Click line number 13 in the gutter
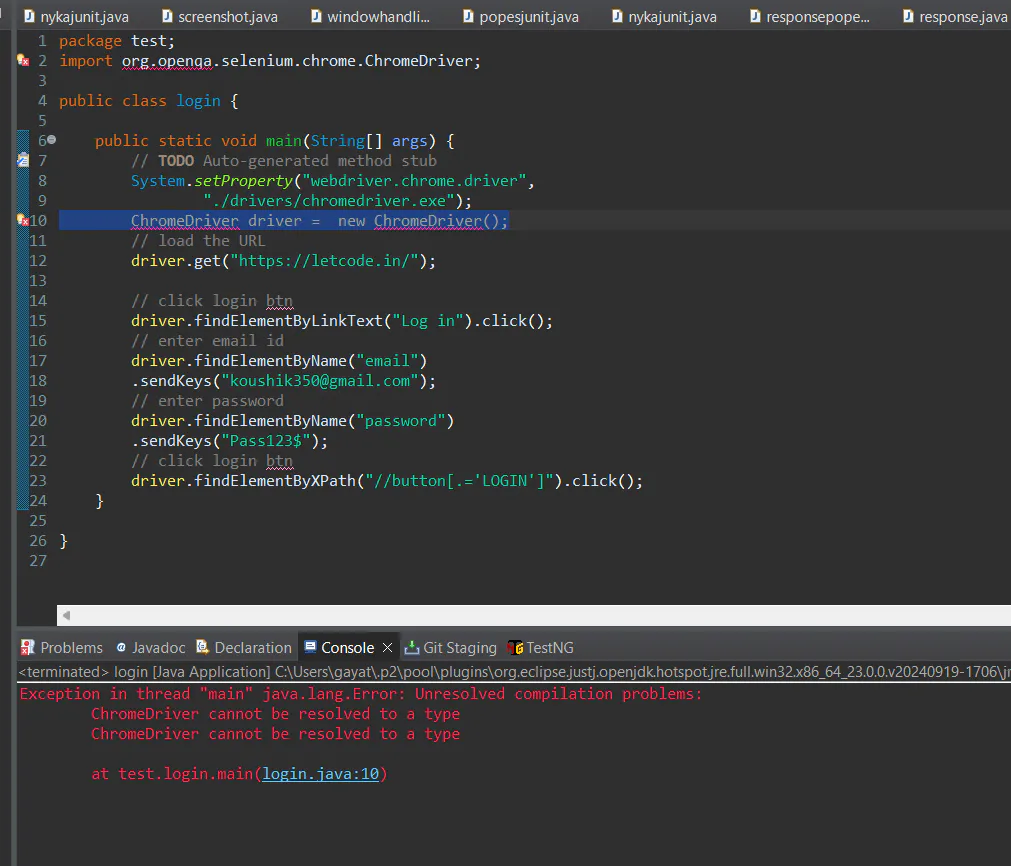The width and height of the screenshot is (1011, 866). [x=38, y=280]
